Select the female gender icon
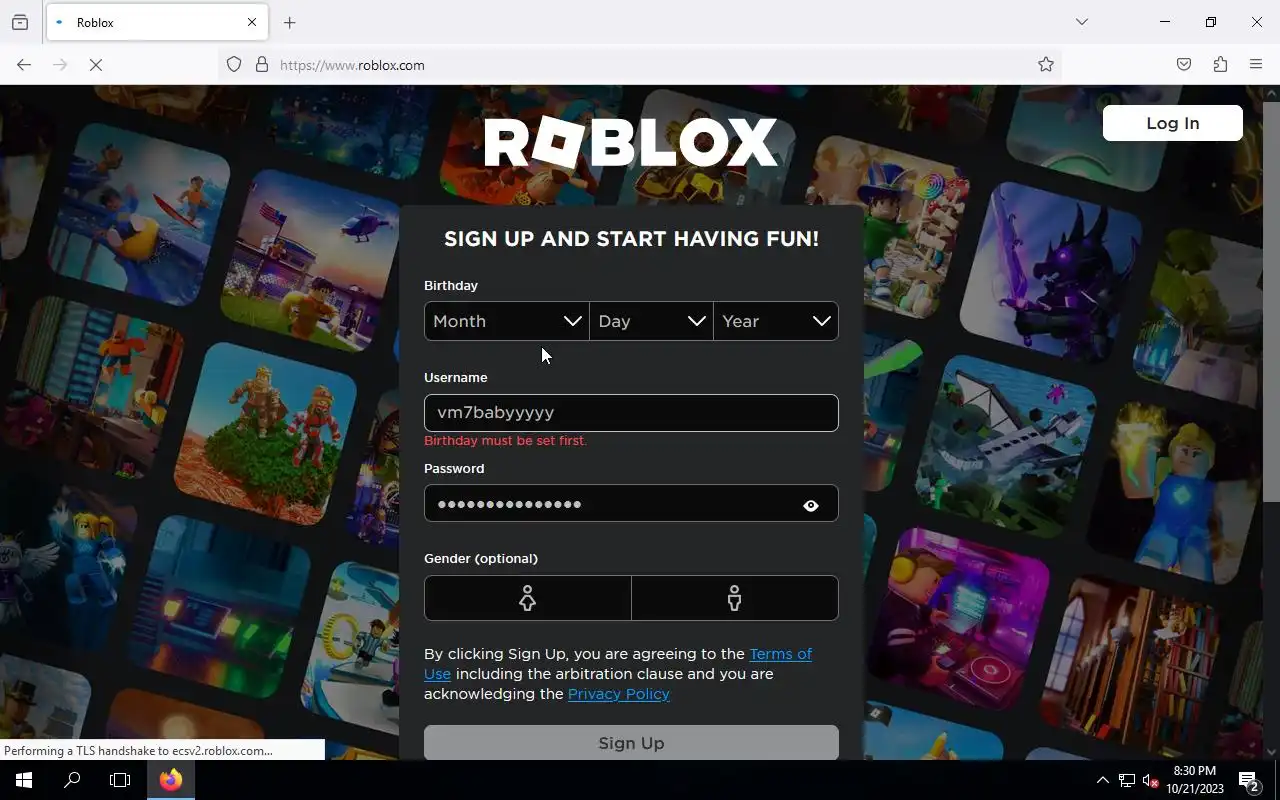The image size is (1280, 800). [x=528, y=598]
